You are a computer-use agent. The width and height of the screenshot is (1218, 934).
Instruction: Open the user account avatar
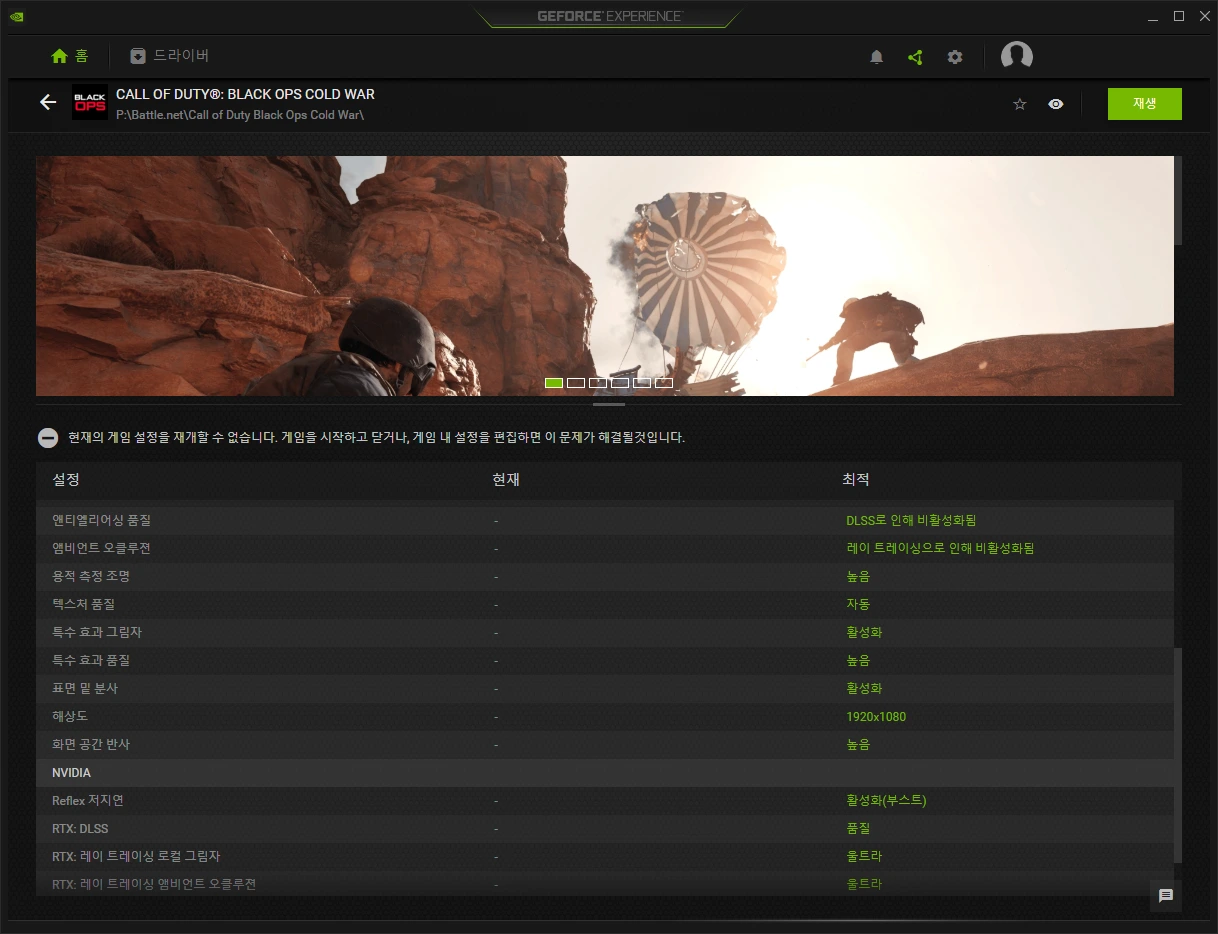pyautogui.click(x=1017, y=57)
